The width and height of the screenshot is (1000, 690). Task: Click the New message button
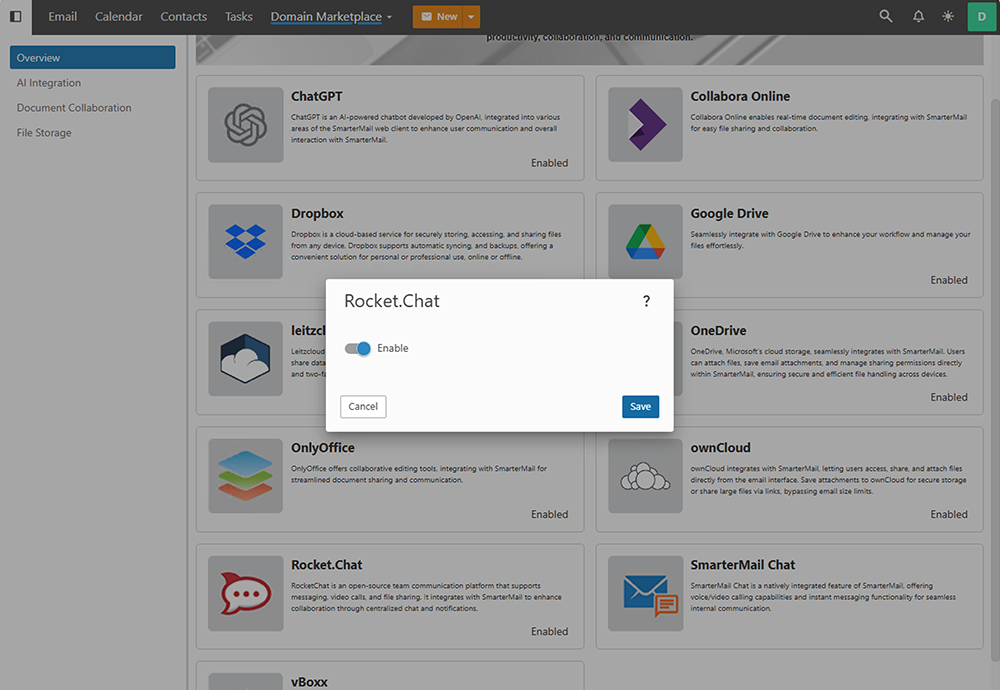pyautogui.click(x=439, y=17)
